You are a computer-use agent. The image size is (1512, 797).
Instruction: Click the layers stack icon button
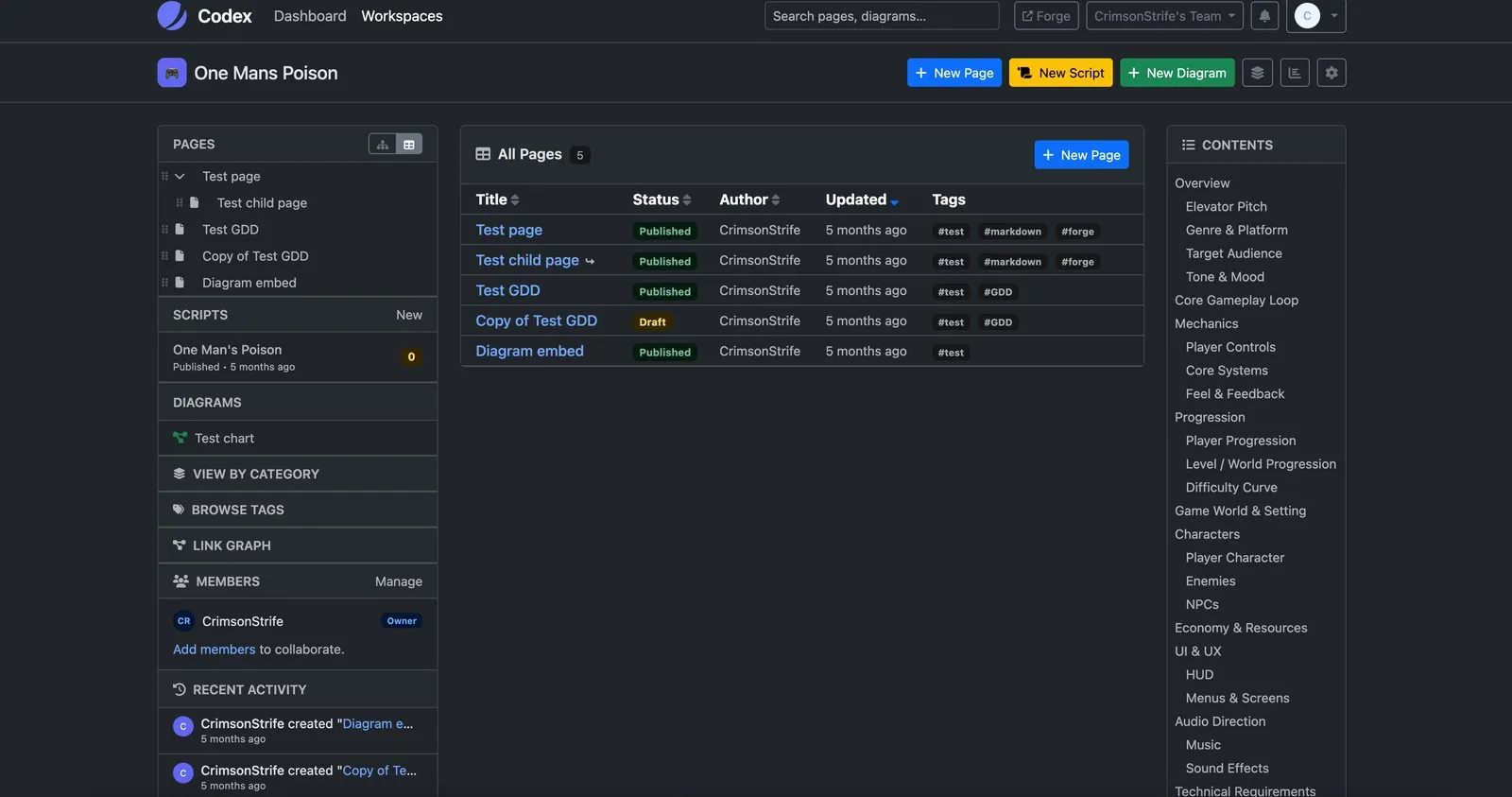click(1257, 73)
